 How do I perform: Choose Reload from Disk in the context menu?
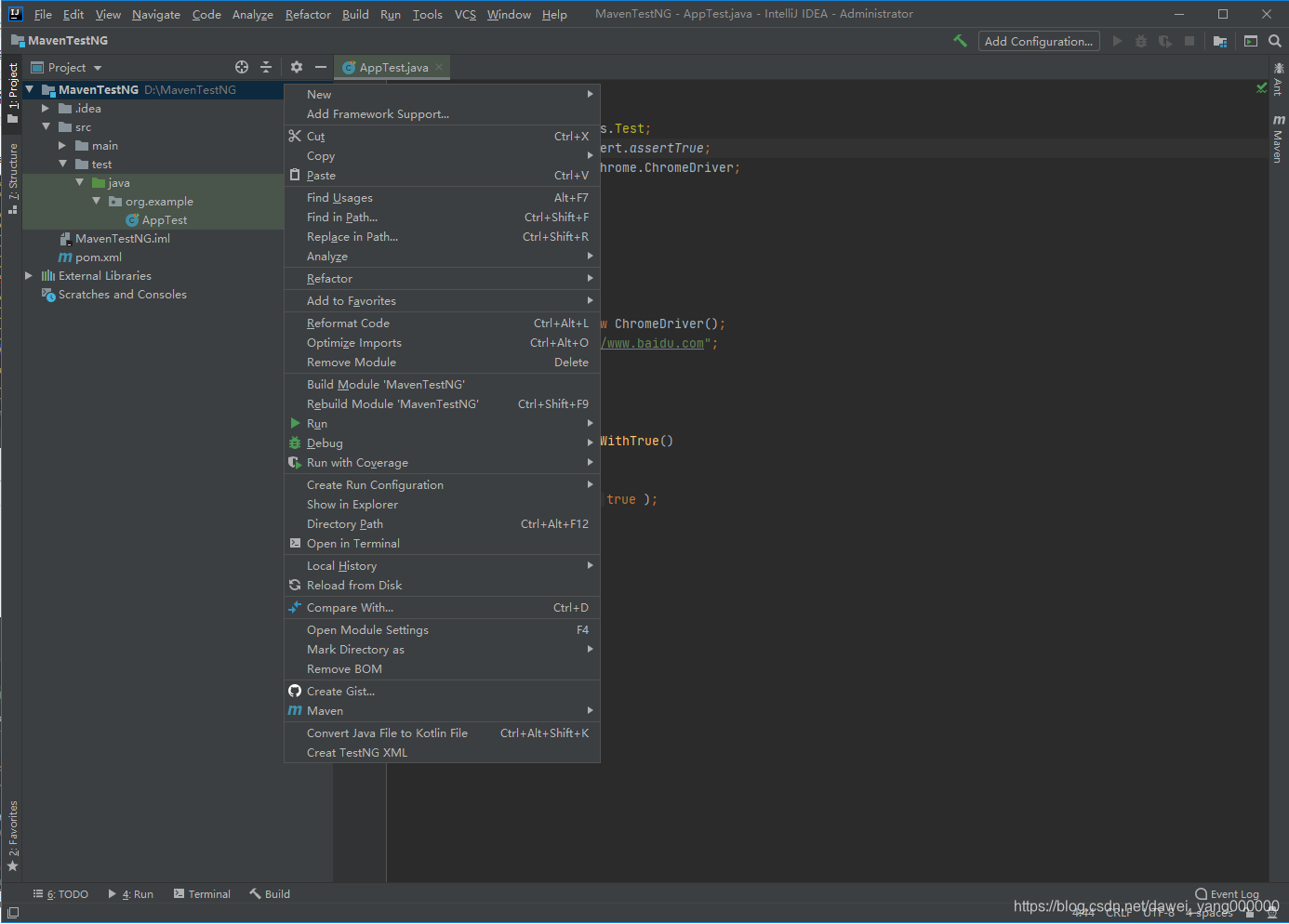[442, 585]
